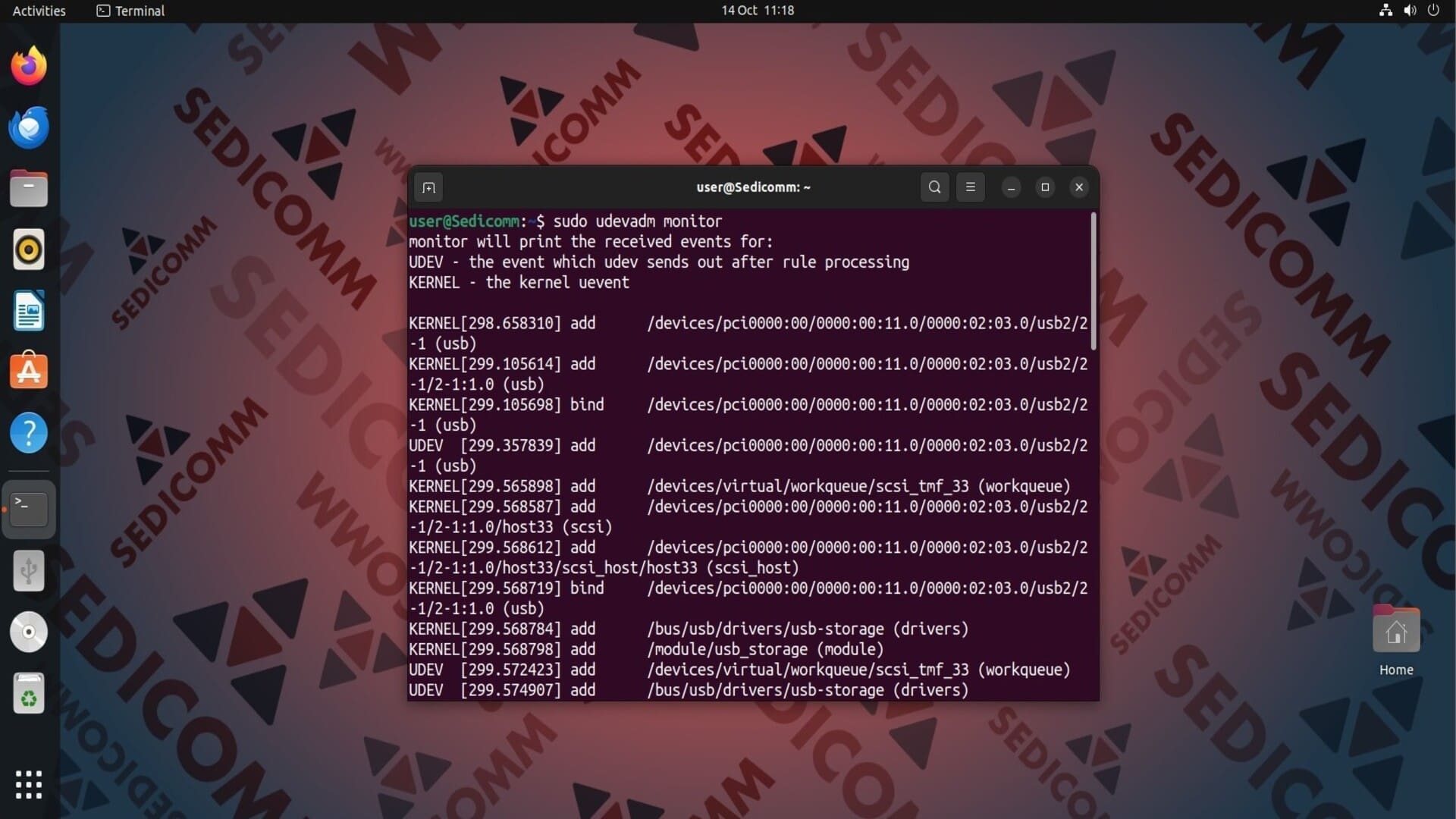Open the optical disc icon in the dock

(29, 632)
